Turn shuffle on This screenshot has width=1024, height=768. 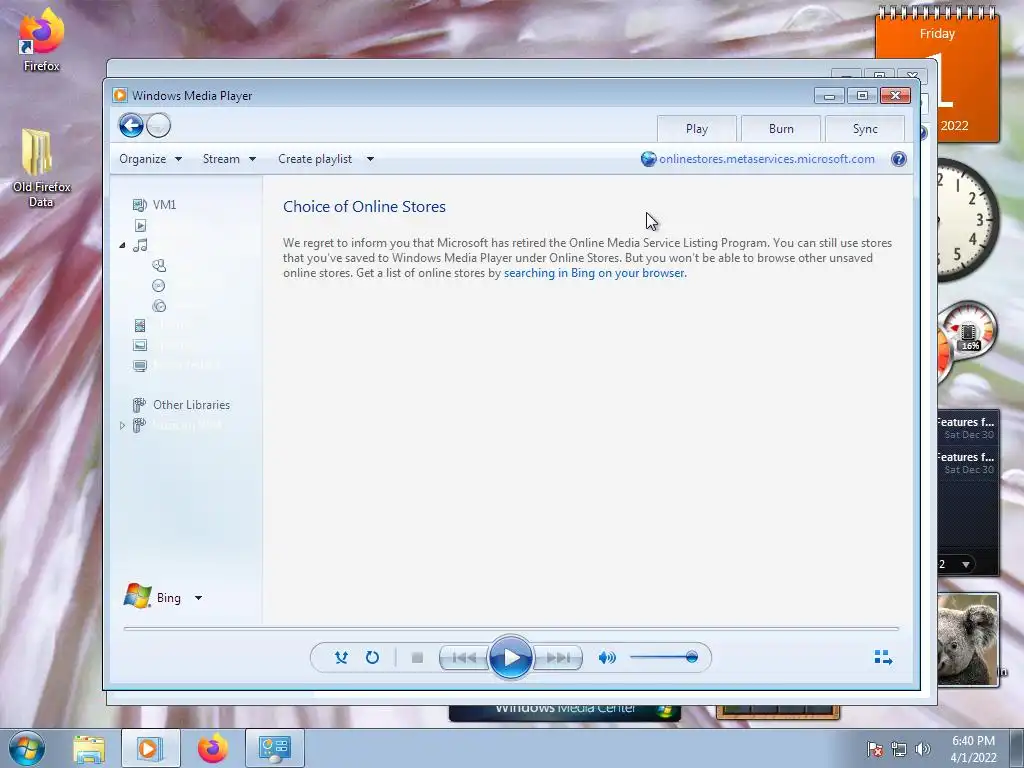pos(341,657)
